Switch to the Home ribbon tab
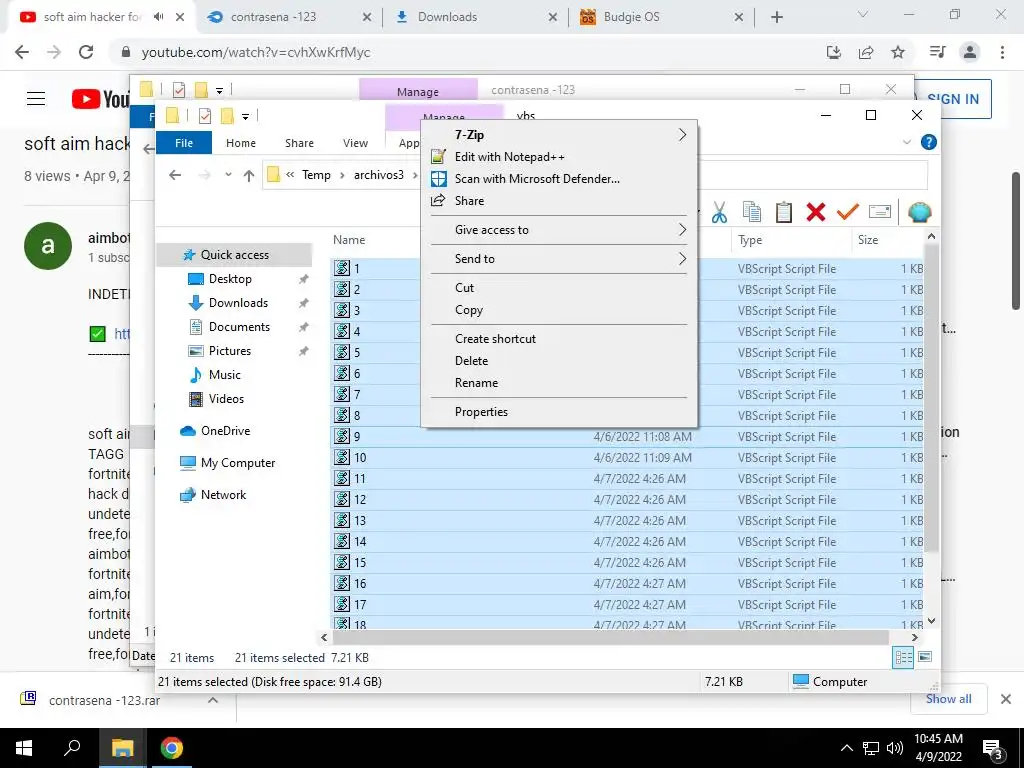The width and height of the screenshot is (1024, 768). (x=241, y=143)
